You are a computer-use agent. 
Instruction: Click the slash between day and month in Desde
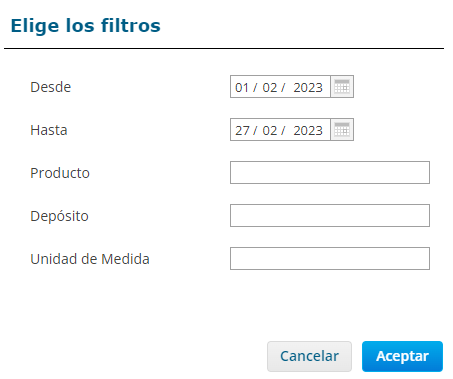(x=255, y=87)
